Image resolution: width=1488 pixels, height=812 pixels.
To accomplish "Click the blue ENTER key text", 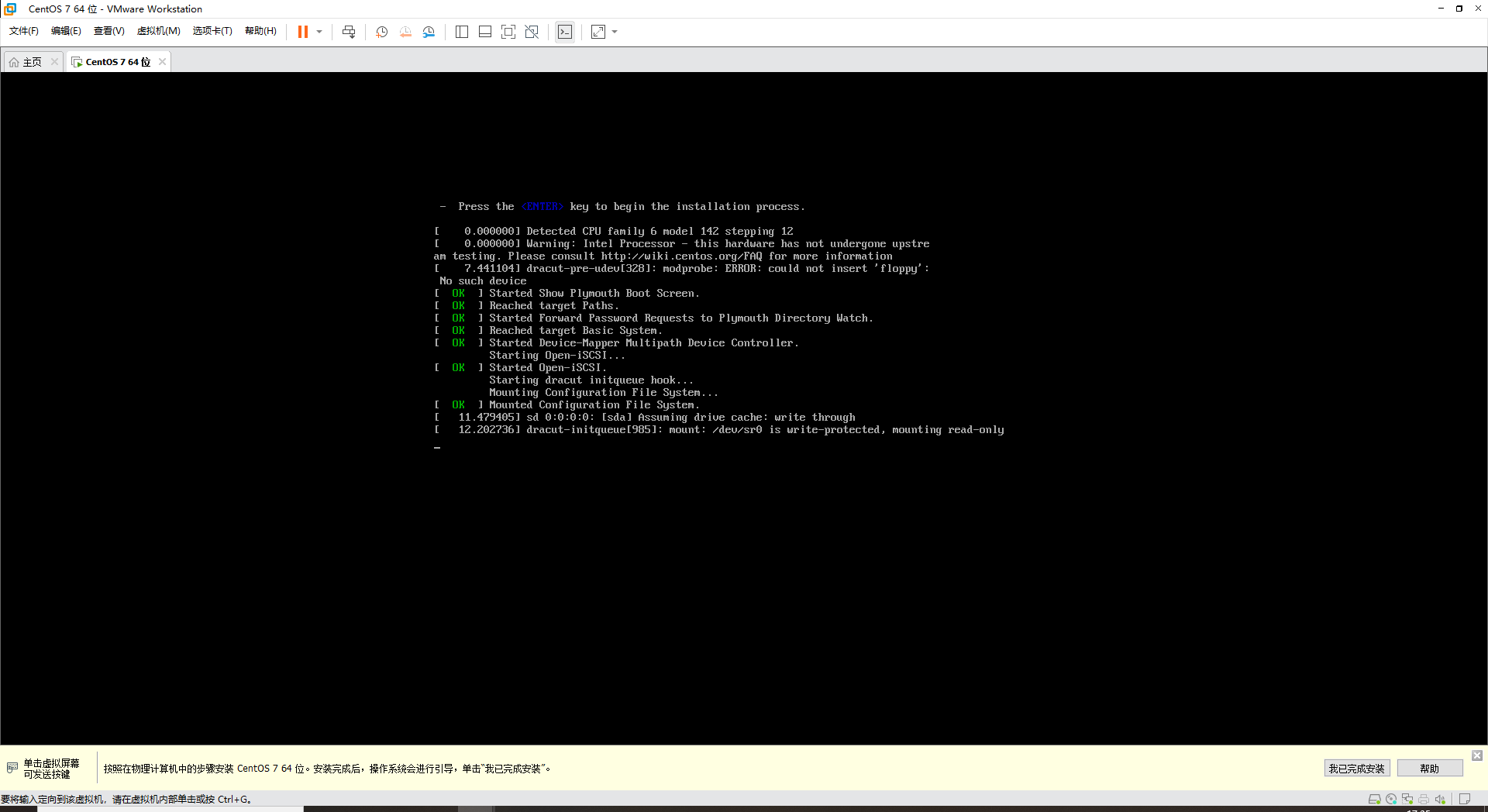I will click(542, 207).
